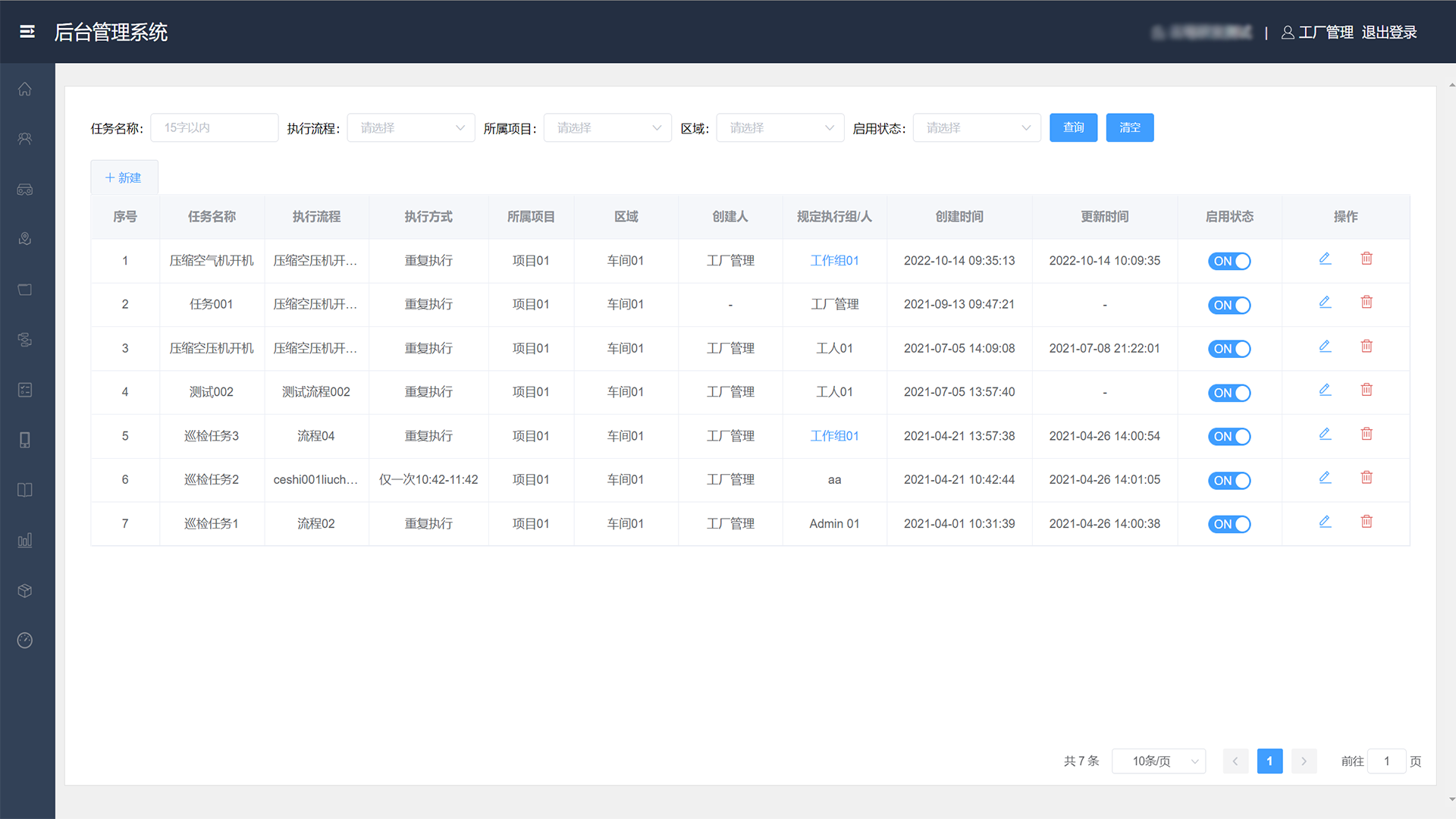
Task: Collapse the sidebar with the hamburger icon
Action: pyautogui.click(x=27, y=32)
